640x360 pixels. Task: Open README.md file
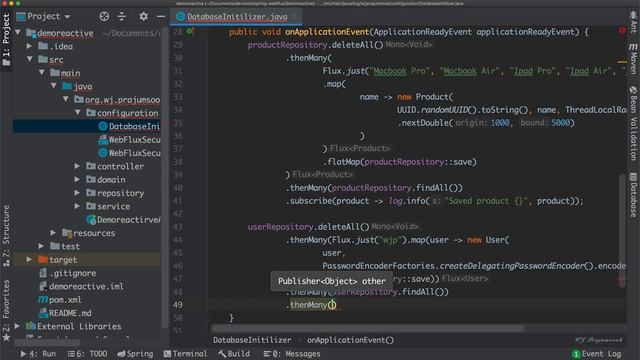(x=64, y=313)
